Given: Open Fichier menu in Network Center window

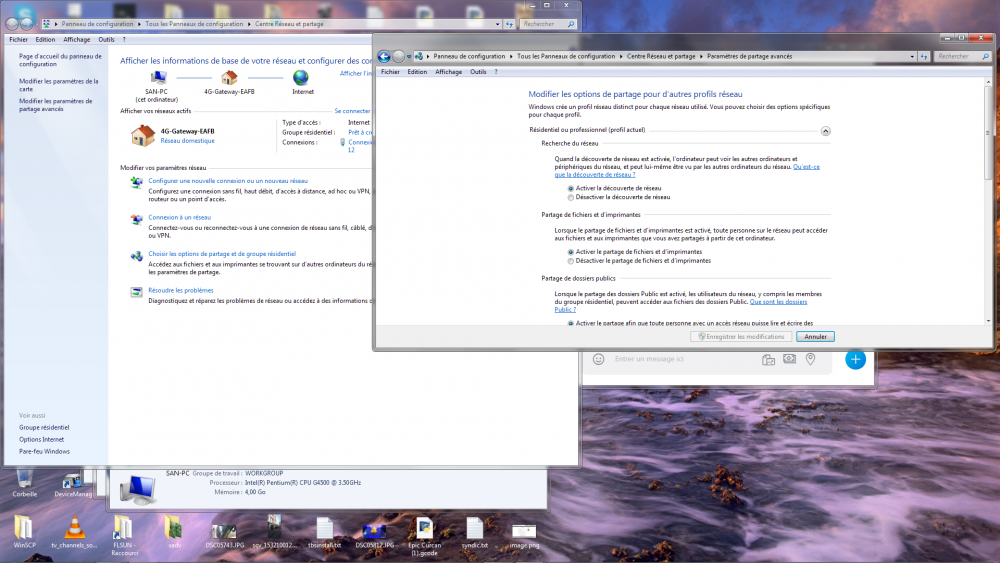Looking at the screenshot, I should click(18, 40).
